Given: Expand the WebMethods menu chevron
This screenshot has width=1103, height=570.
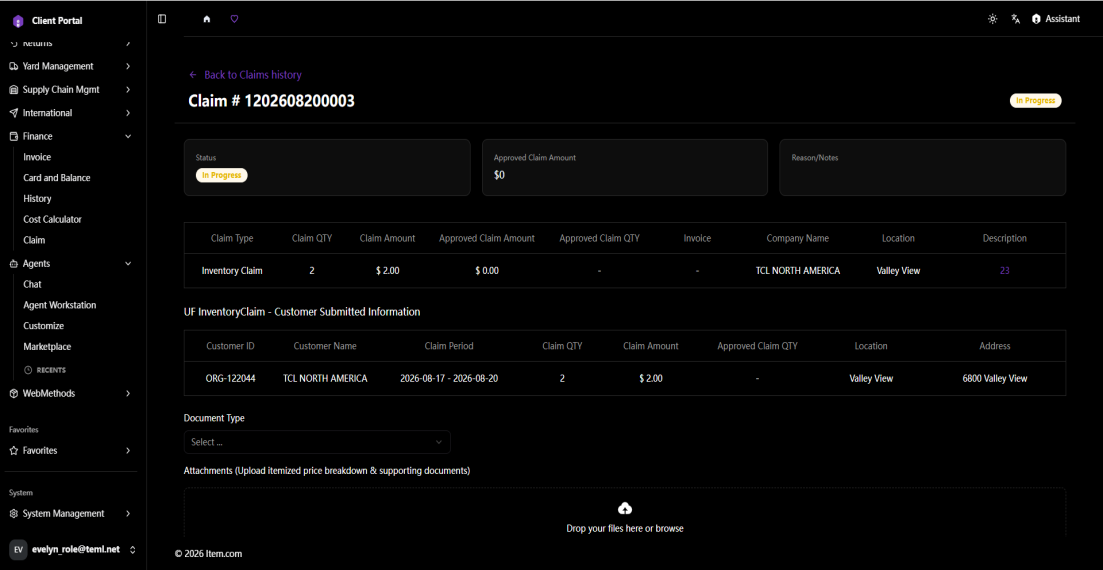Looking at the screenshot, I should (x=128, y=393).
